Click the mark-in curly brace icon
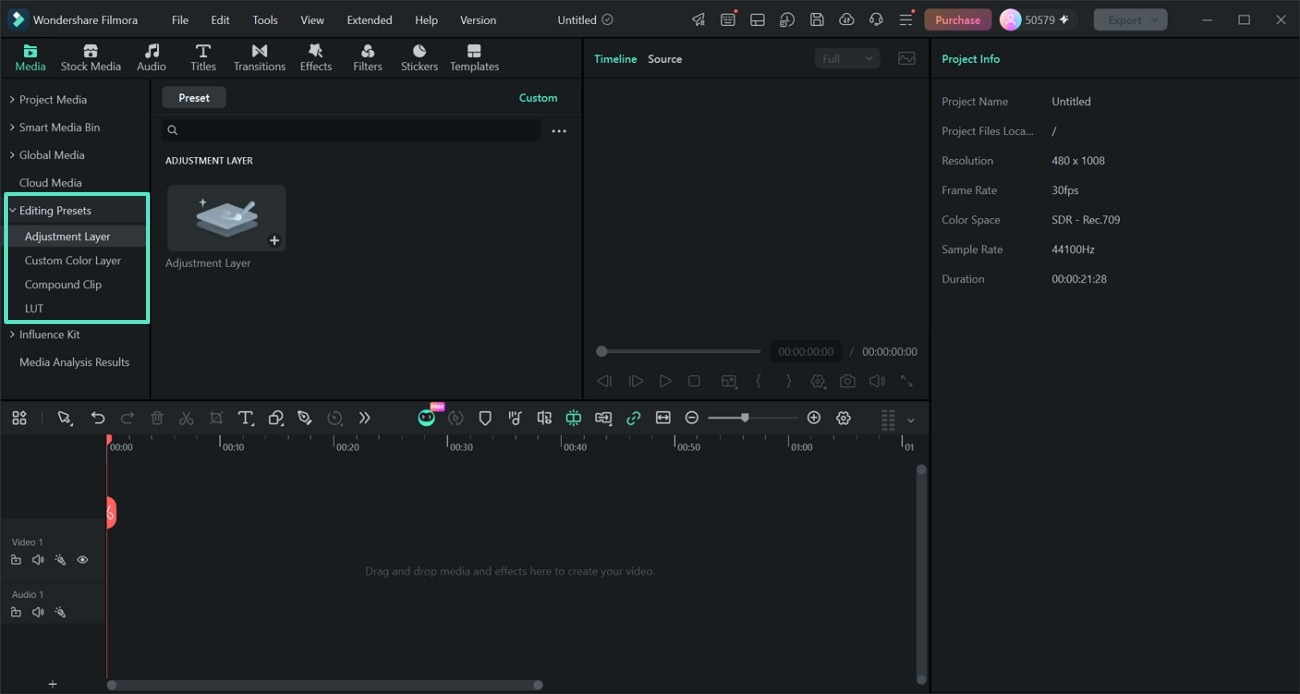The width and height of the screenshot is (1300, 694). [x=758, y=381]
